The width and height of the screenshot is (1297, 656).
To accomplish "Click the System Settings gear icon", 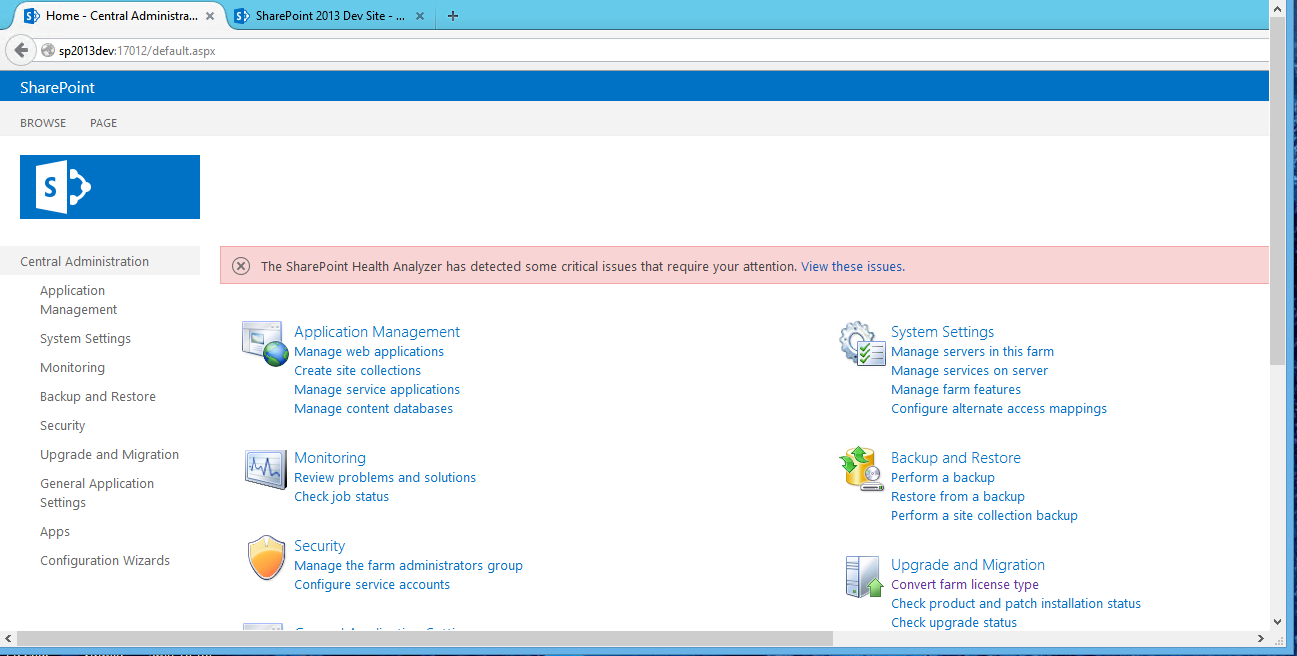I will click(862, 343).
